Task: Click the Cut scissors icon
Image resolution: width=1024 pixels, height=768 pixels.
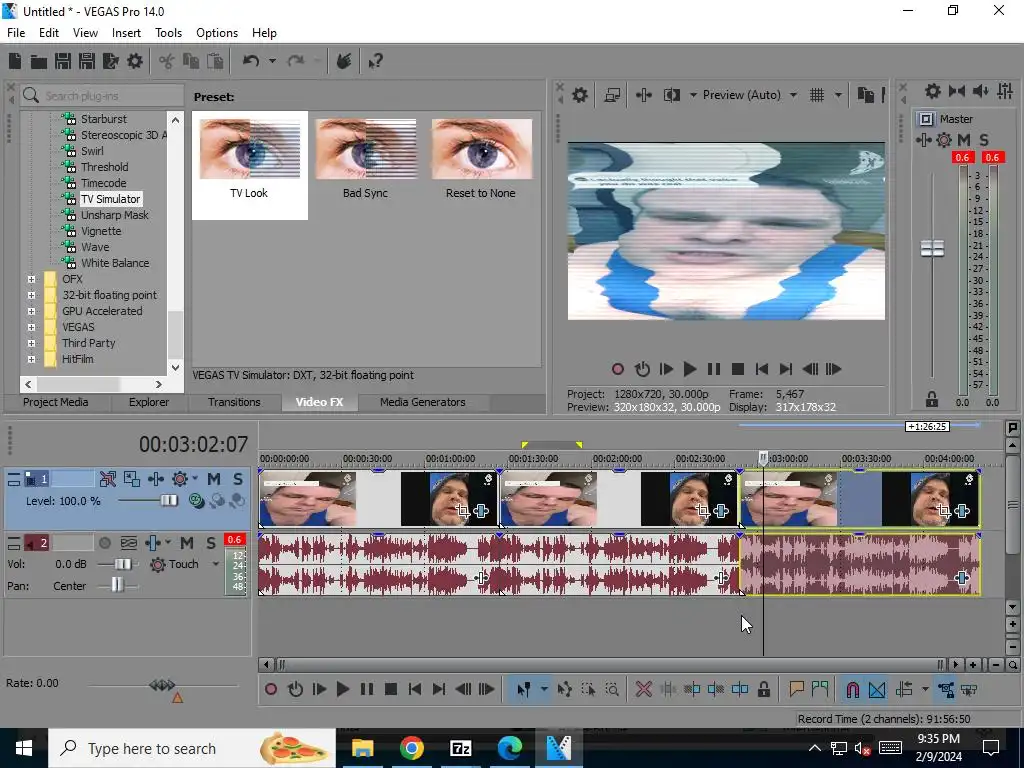Action: point(167,61)
